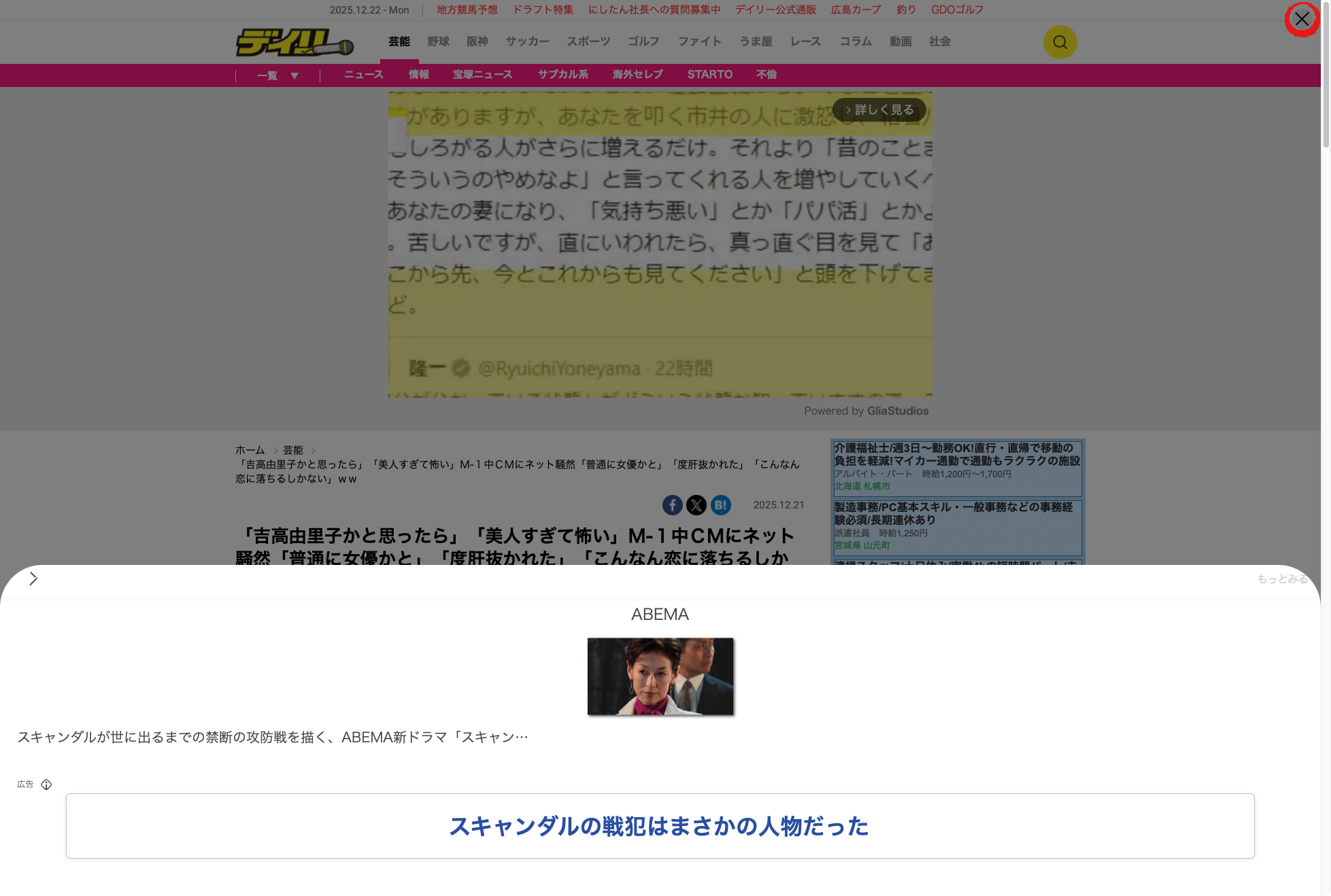The width and height of the screenshot is (1331, 896).
Task: Select the 宝塚ニュース submenu tab
Action: click(482, 75)
